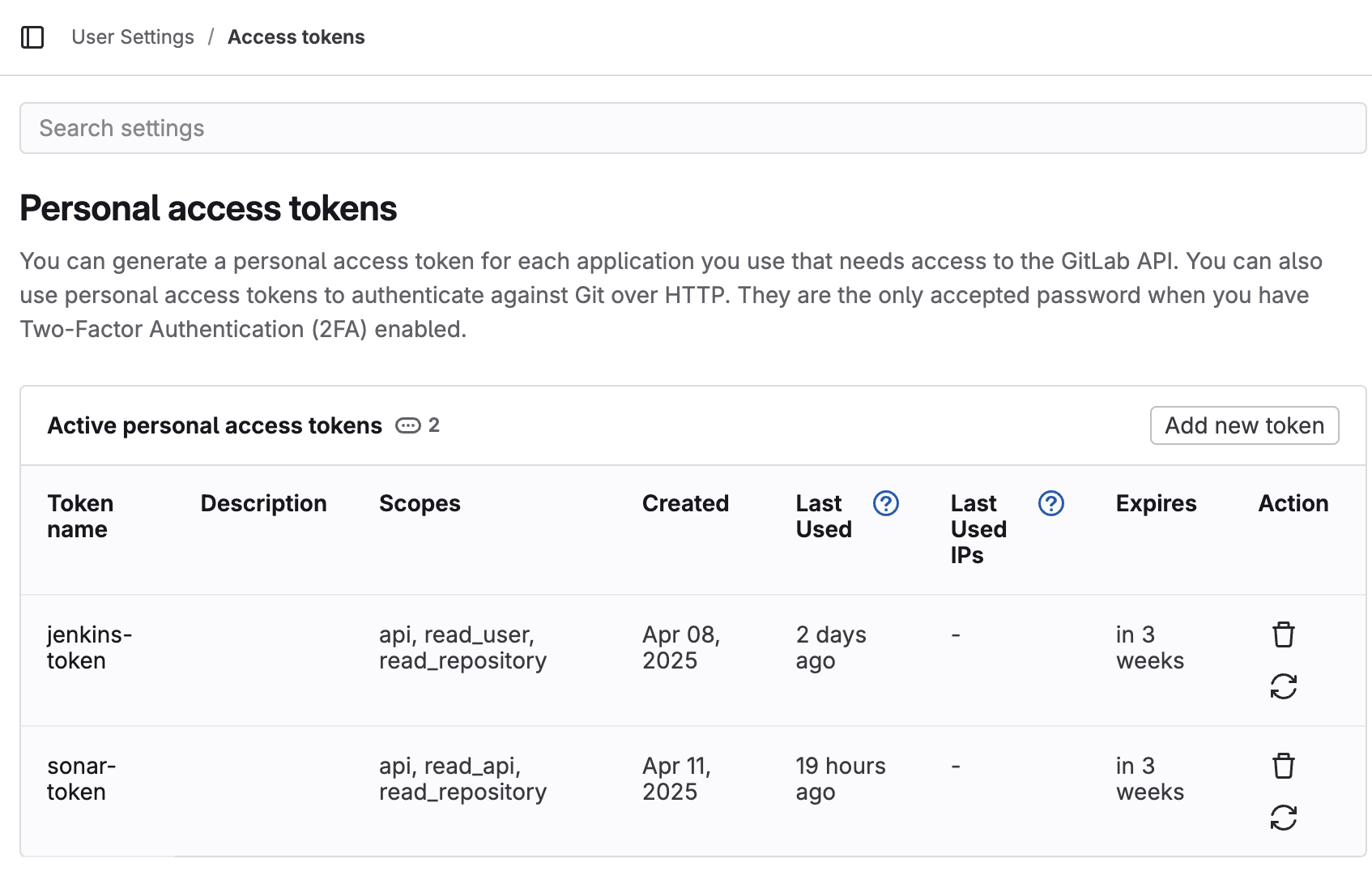This screenshot has height=880, width=1372.
Task: Click the Expires column header
Action: (1156, 503)
